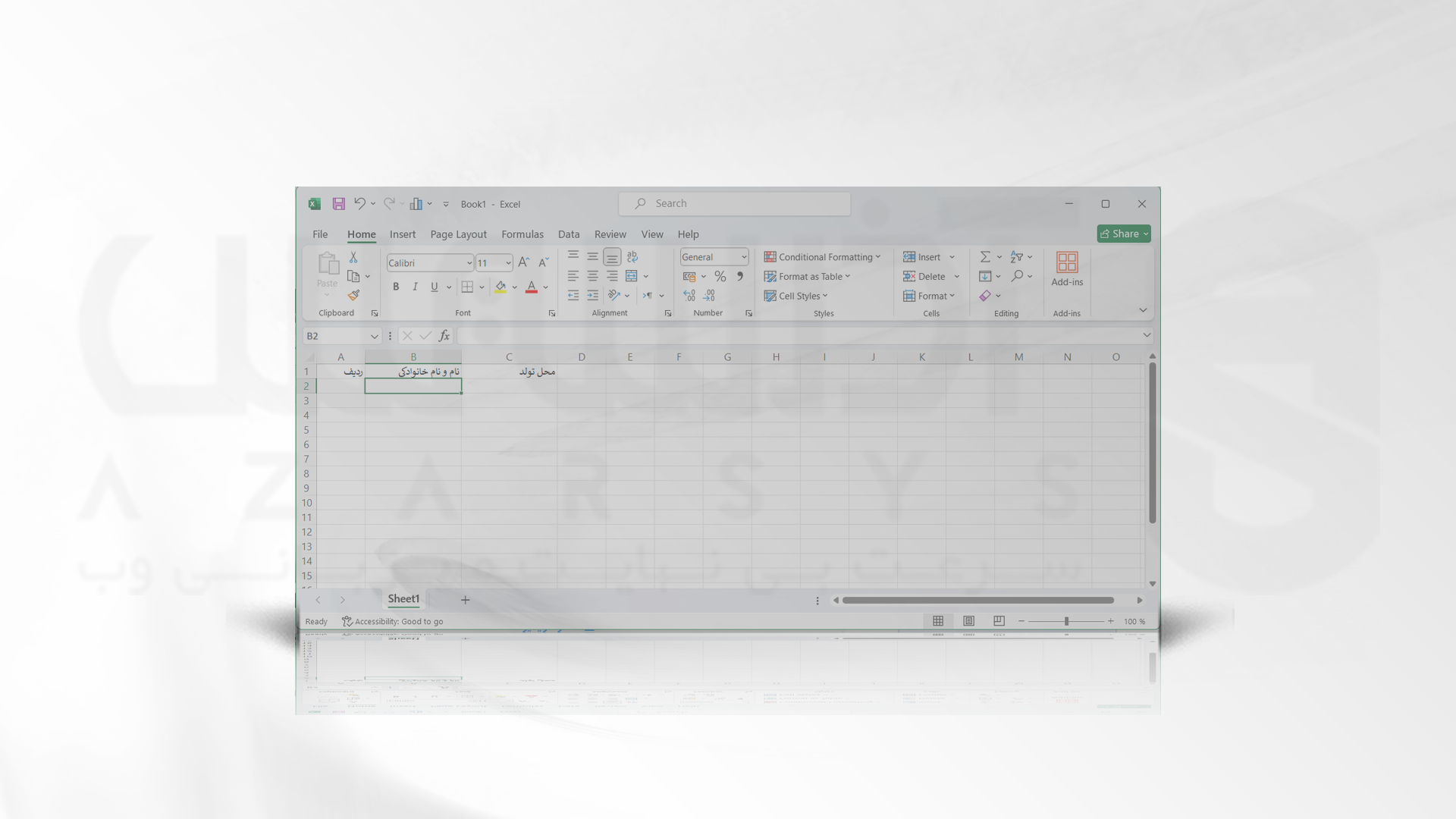Decrease font size with the smaller A icon
This screenshot has height=819, width=1456.
544,262
